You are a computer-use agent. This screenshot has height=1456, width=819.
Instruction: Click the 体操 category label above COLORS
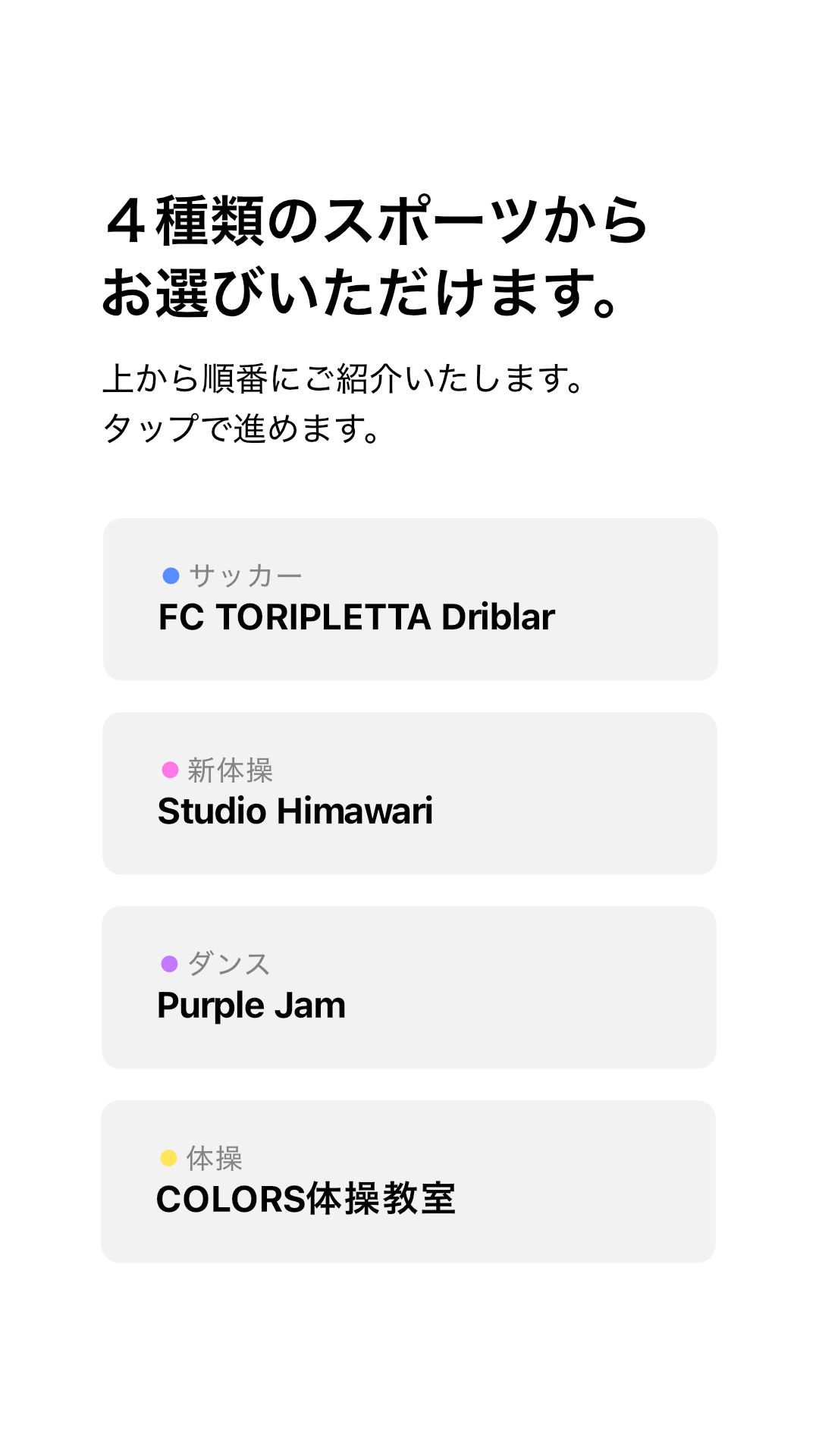[x=215, y=1158]
